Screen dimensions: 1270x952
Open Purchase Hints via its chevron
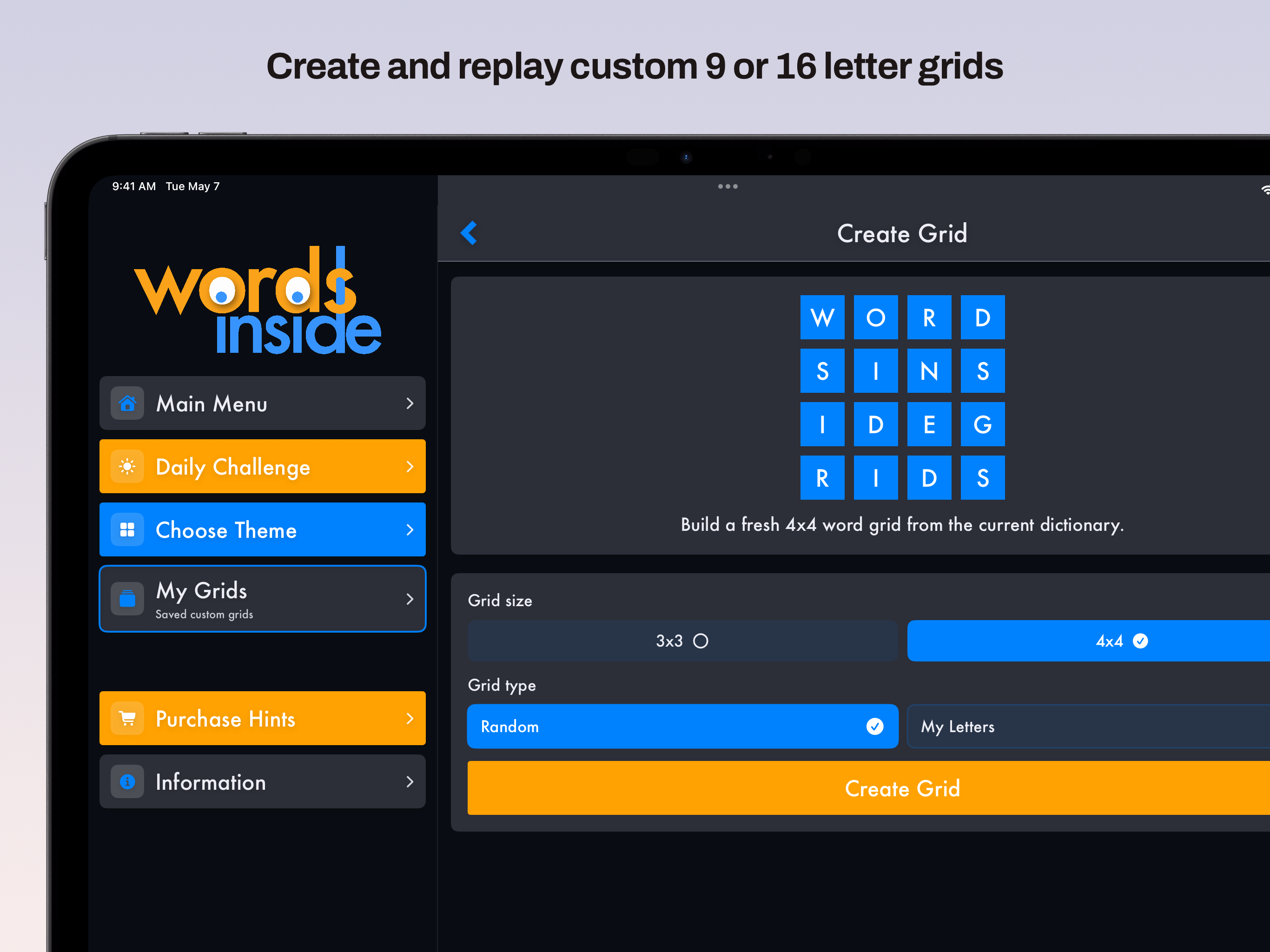[410, 718]
